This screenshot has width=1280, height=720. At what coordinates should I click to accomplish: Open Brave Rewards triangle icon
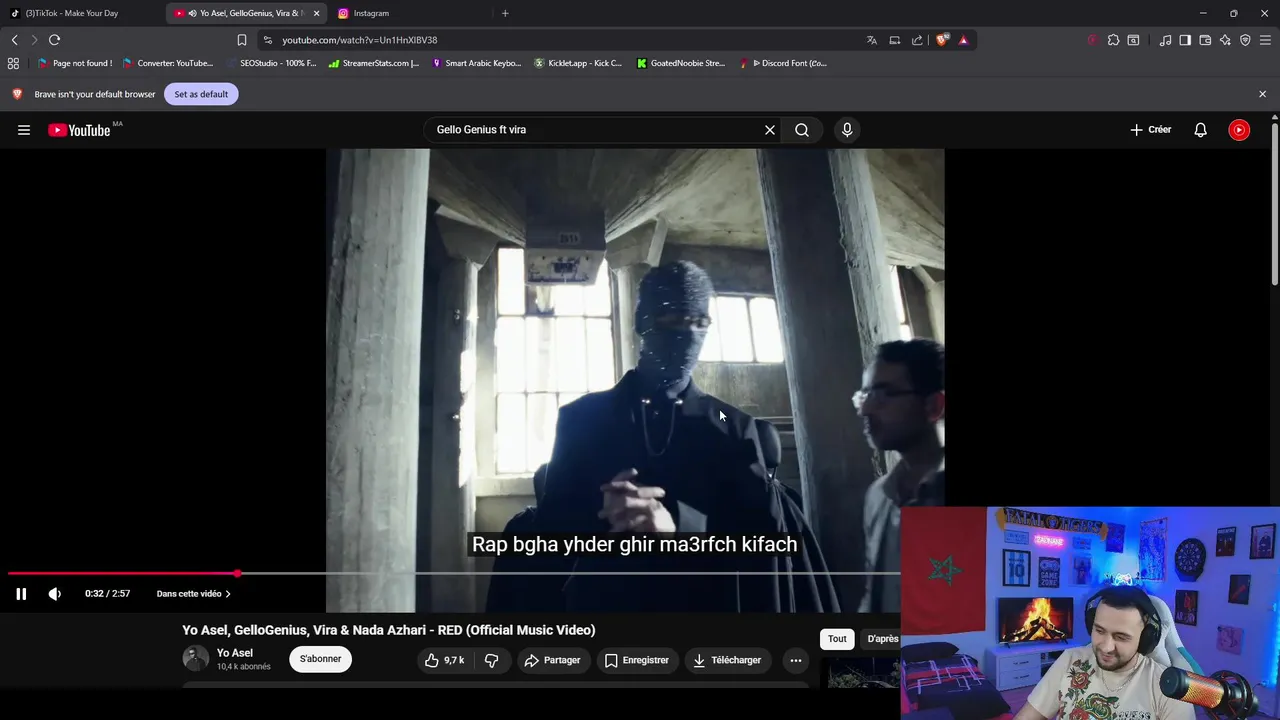[963, 40]
